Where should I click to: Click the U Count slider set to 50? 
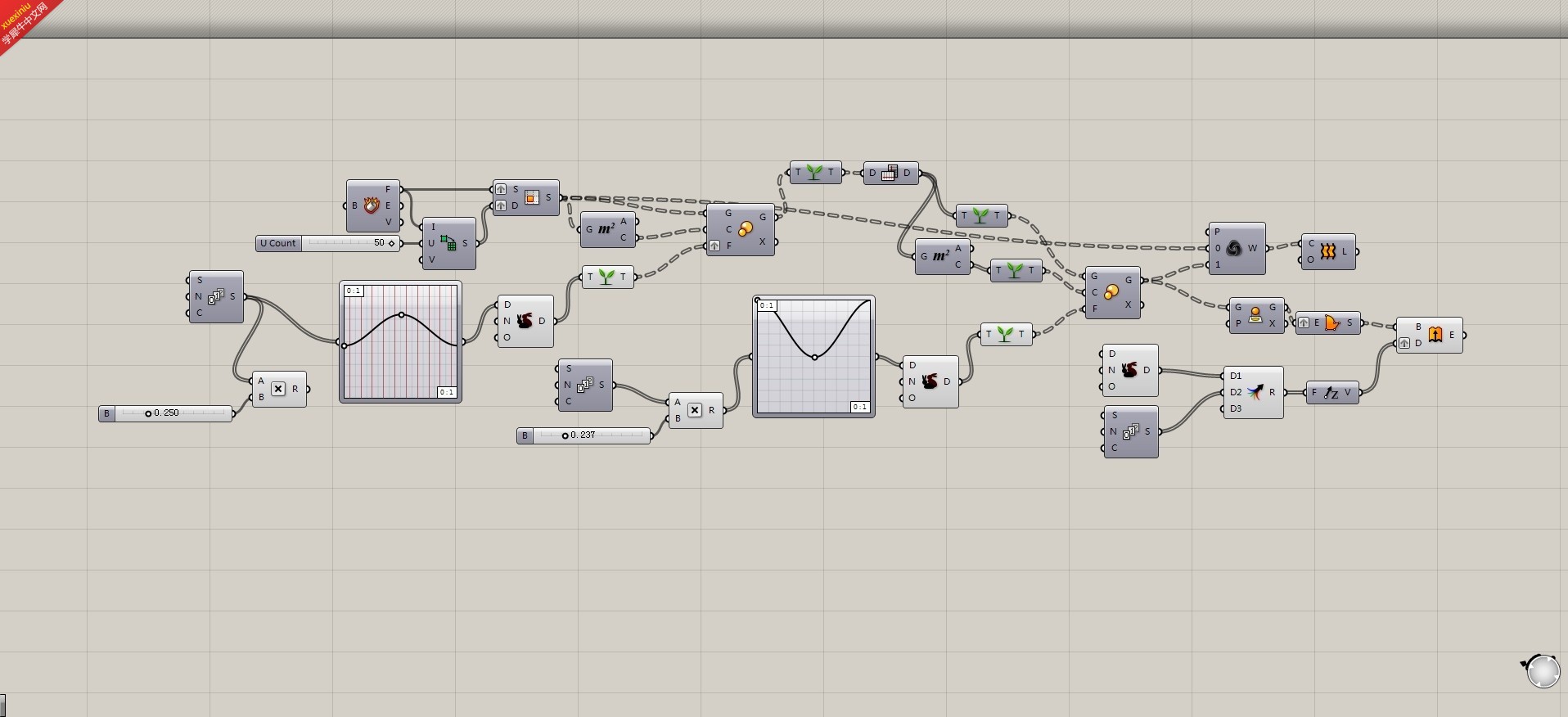pos(328,243)
